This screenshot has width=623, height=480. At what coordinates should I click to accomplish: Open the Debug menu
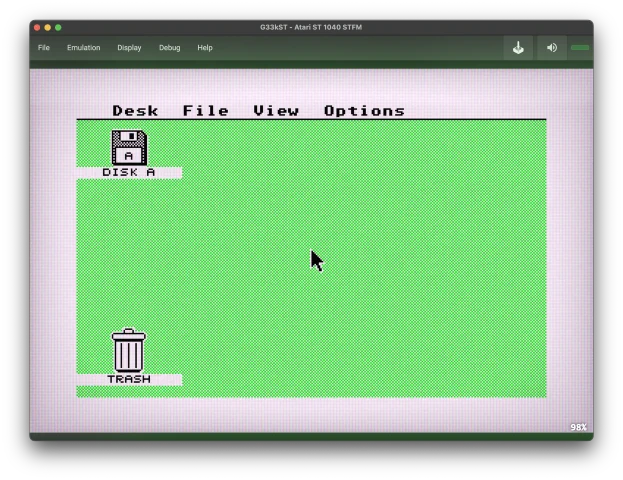170,48
